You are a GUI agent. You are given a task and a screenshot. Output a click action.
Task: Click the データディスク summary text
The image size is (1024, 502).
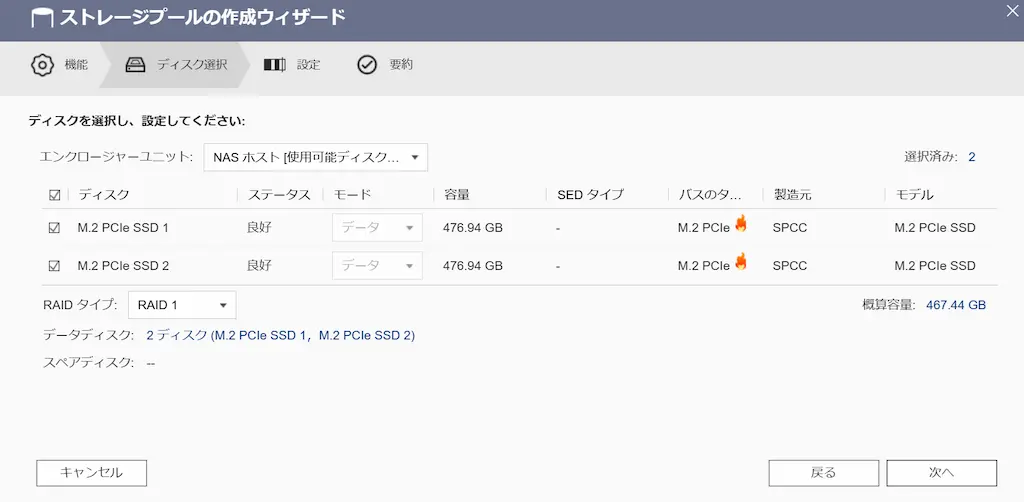click(281, 336)
